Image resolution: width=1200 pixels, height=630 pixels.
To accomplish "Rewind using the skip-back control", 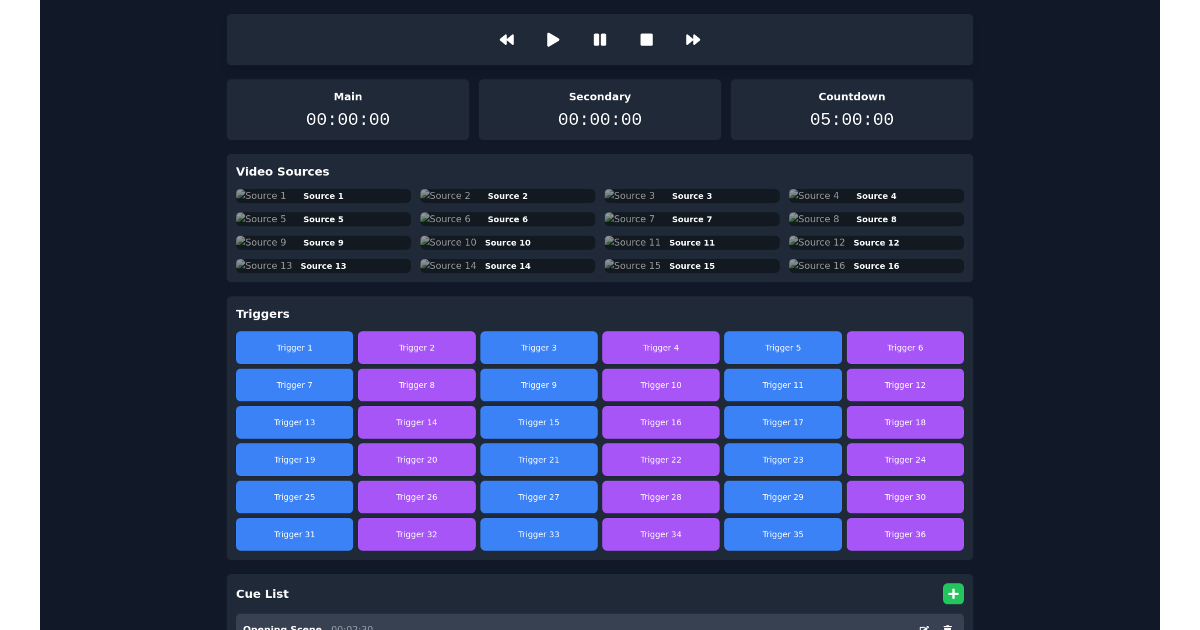I will pyautogui.click(x=507, y=39).
